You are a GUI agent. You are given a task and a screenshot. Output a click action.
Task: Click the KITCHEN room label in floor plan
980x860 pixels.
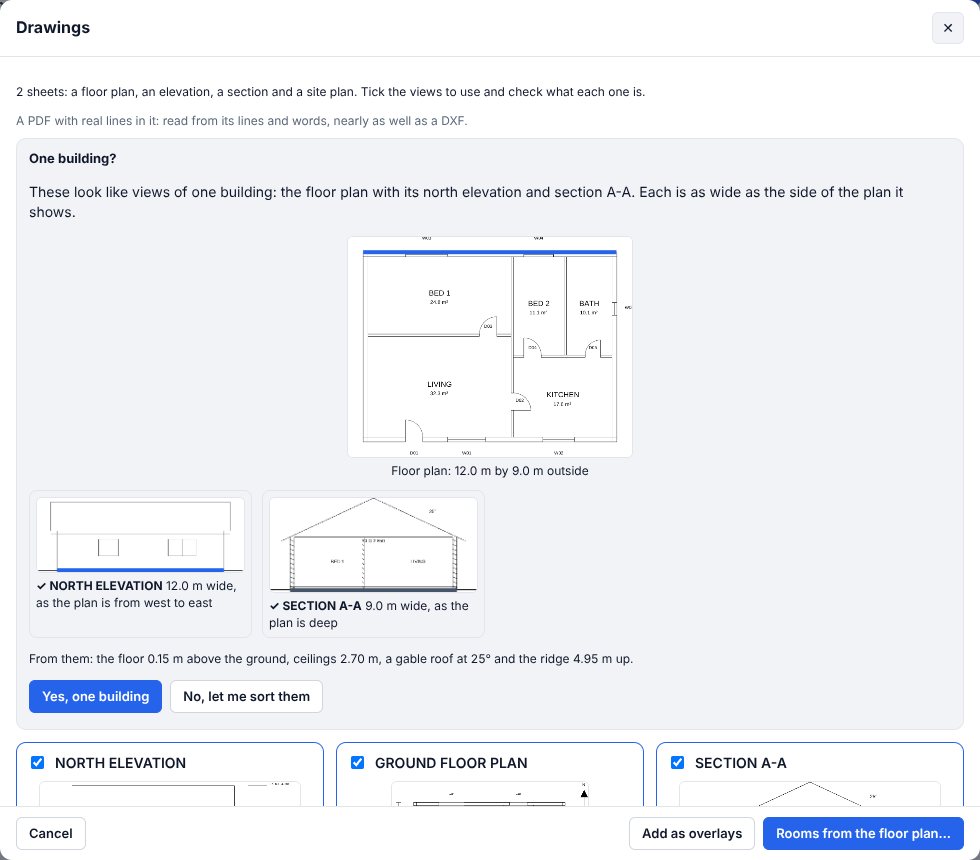562,394
